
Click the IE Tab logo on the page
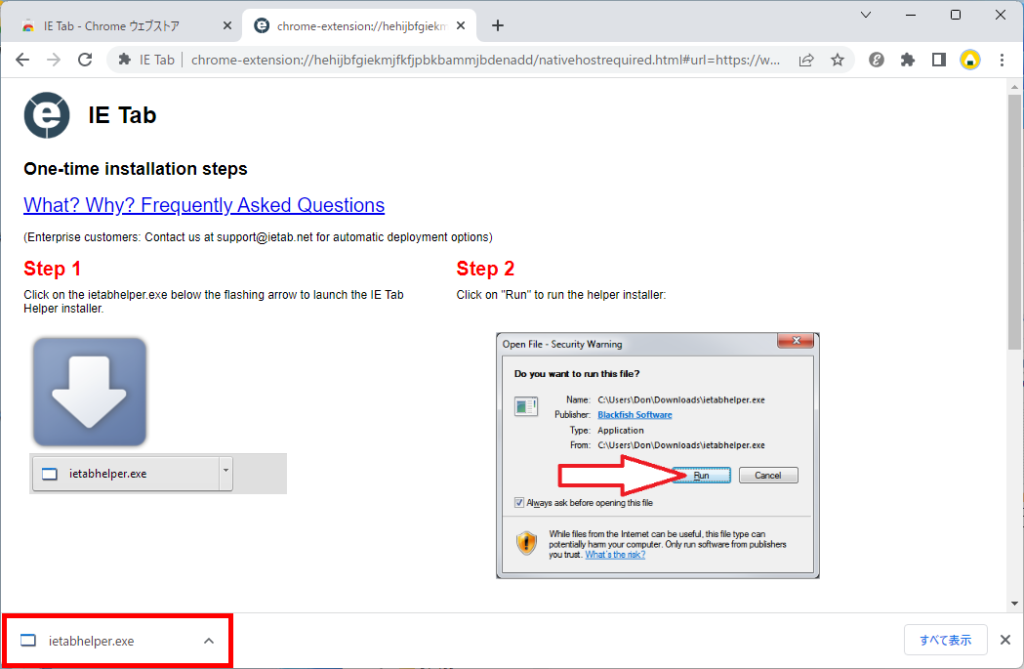(44, 115)
